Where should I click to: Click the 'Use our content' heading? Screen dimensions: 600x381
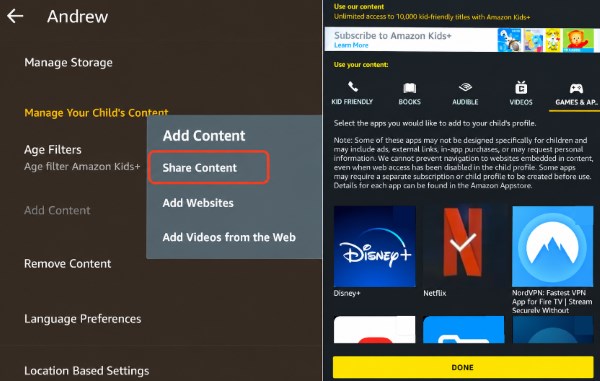tap(359, 7)
